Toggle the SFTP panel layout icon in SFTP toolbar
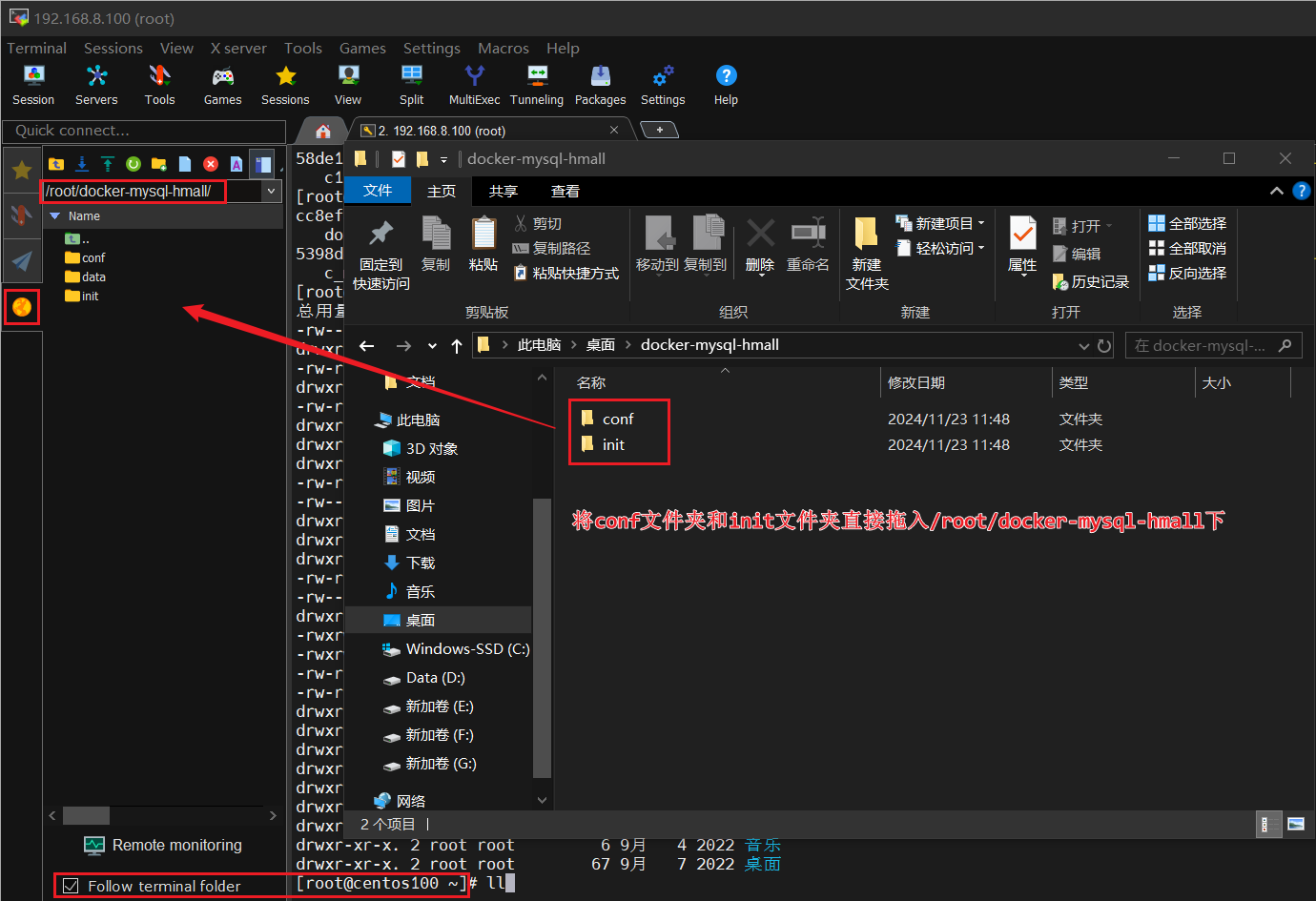This screenshot has width=1316, height=901. click(262, 164)
